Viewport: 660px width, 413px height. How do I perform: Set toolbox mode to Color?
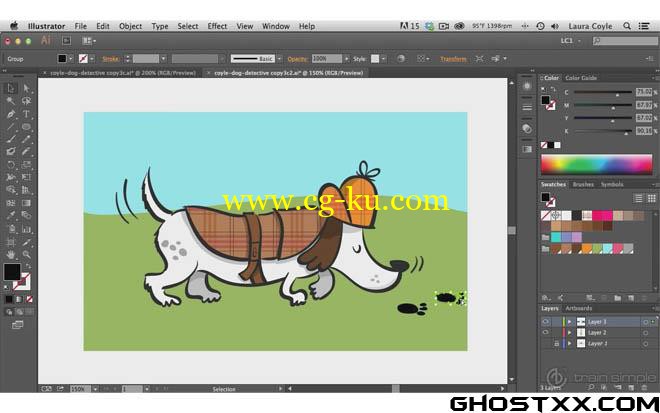tap(9, 299)
